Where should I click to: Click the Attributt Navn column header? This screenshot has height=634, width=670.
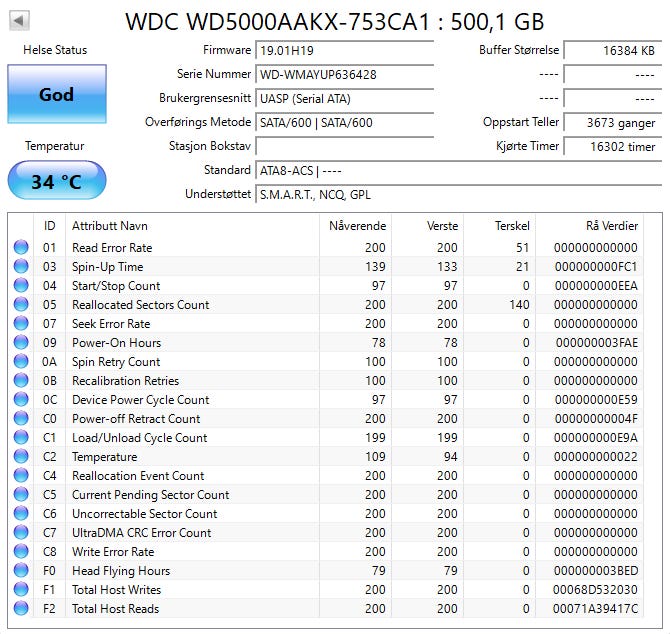pos(192,226)
